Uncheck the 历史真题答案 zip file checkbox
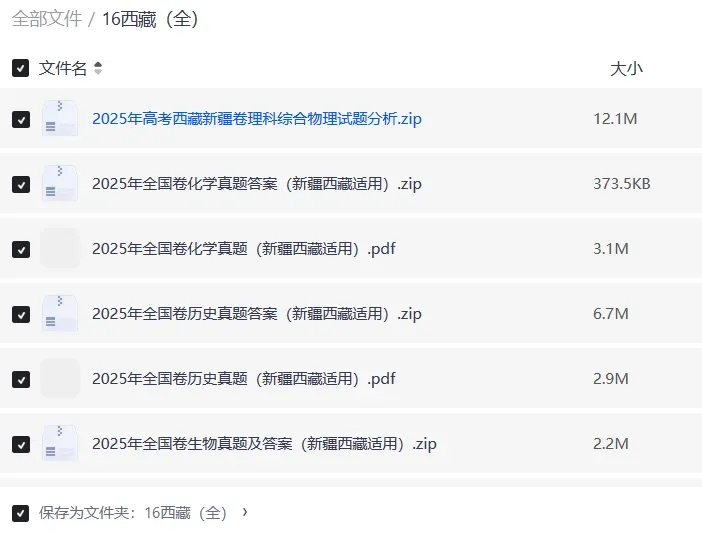This screenshot has width=702, height=533. (x=21, y=314)
